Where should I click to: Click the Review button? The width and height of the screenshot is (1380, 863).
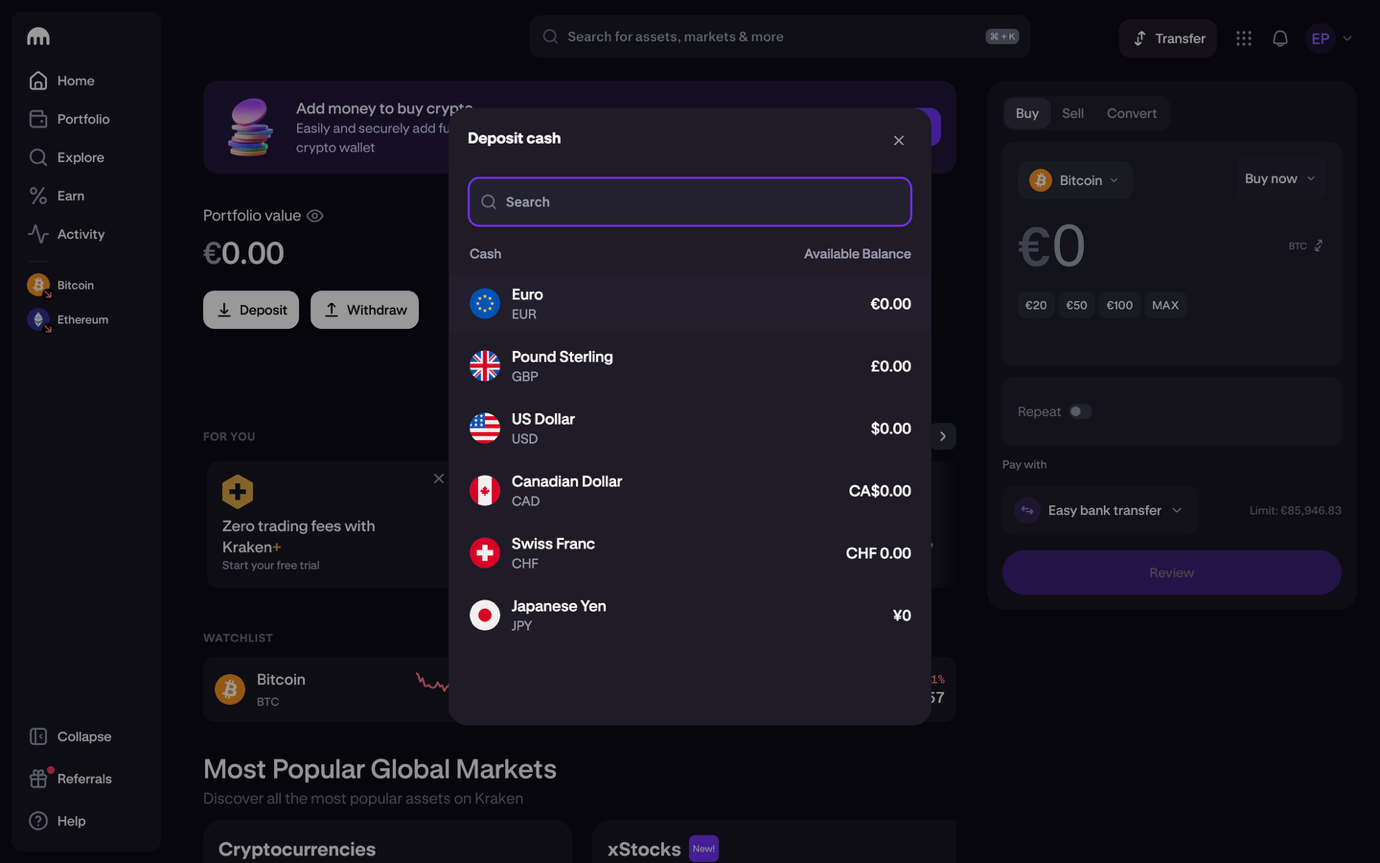(x=1172, y=573)
